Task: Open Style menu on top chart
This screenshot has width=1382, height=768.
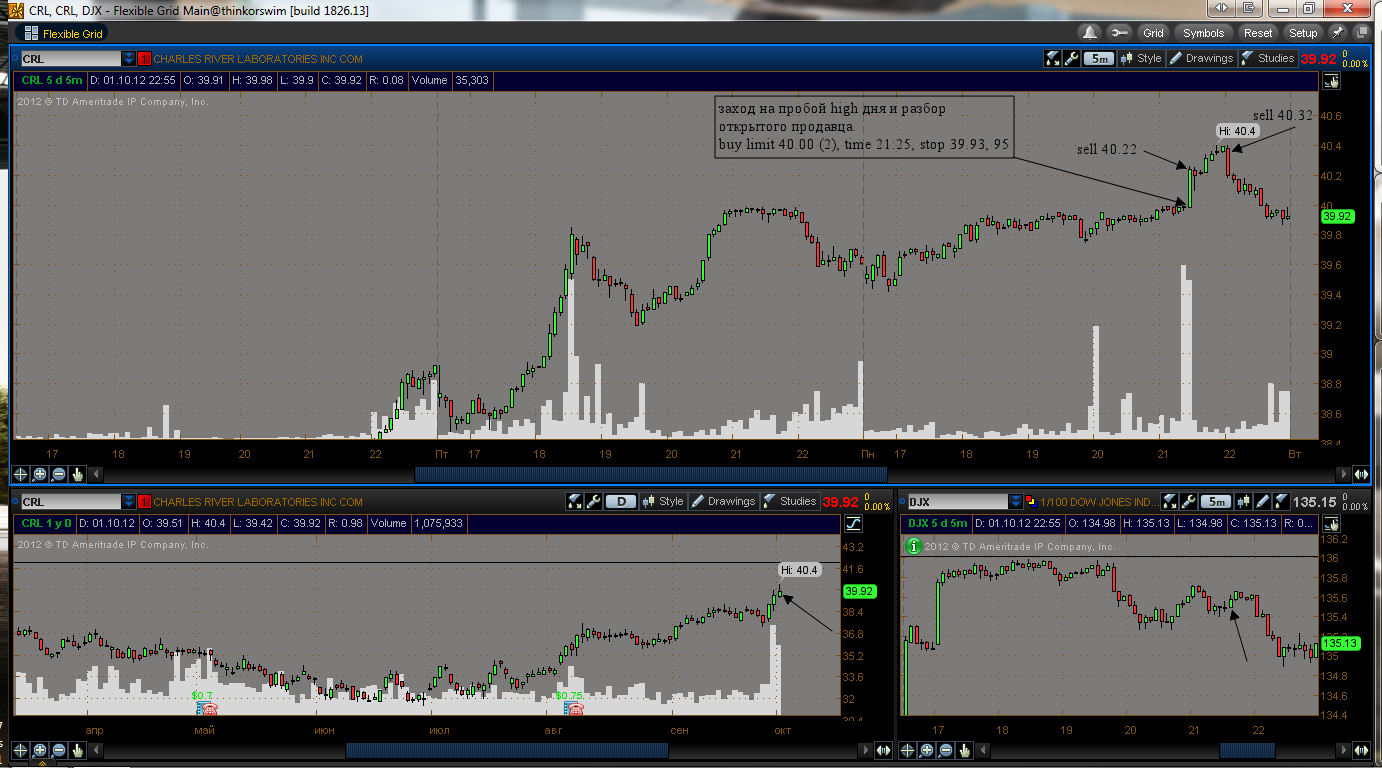Action: pos(1140,58)
